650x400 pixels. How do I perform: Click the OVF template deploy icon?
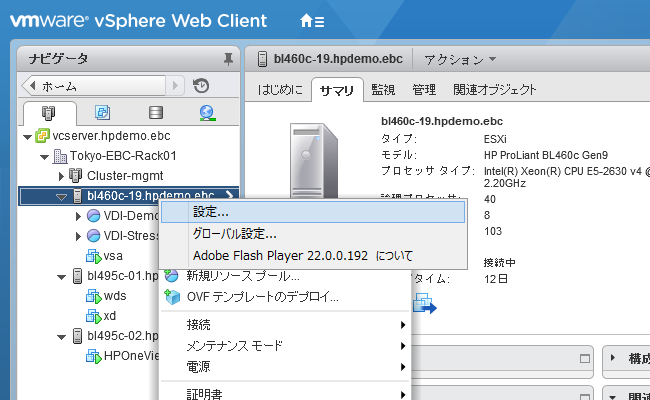[x=172, y=297]
